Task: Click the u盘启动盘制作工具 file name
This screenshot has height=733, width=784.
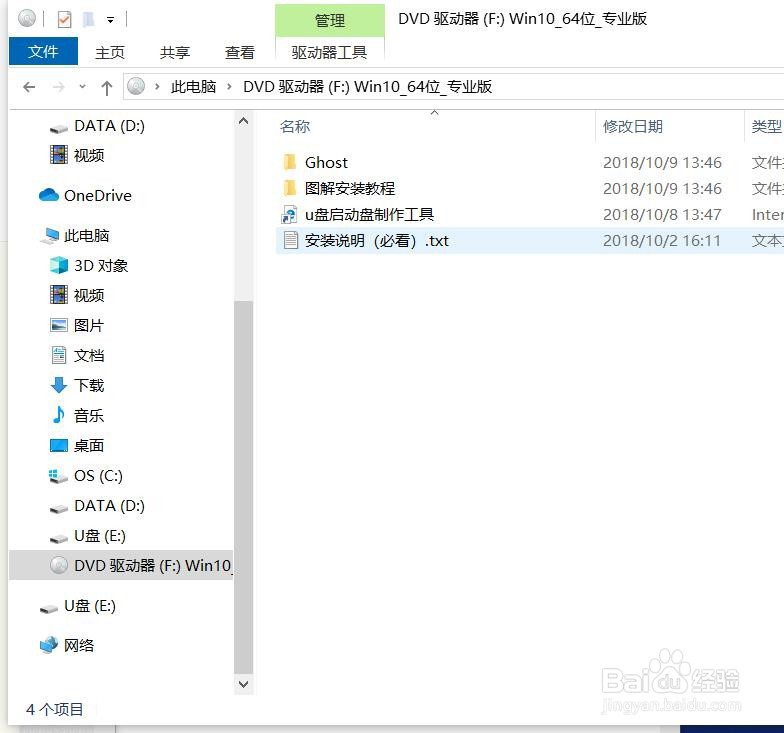Action: 370,214
